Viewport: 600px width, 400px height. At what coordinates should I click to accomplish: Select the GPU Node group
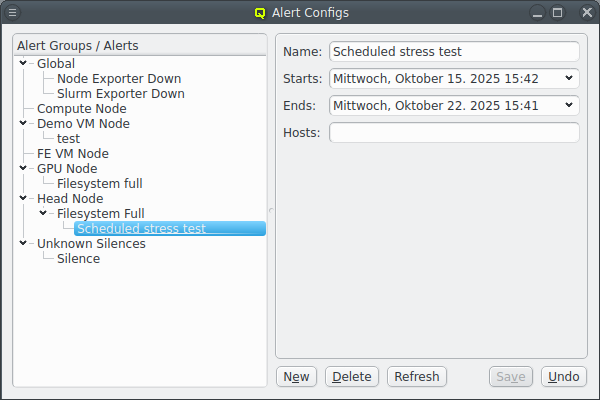[67, 168]
